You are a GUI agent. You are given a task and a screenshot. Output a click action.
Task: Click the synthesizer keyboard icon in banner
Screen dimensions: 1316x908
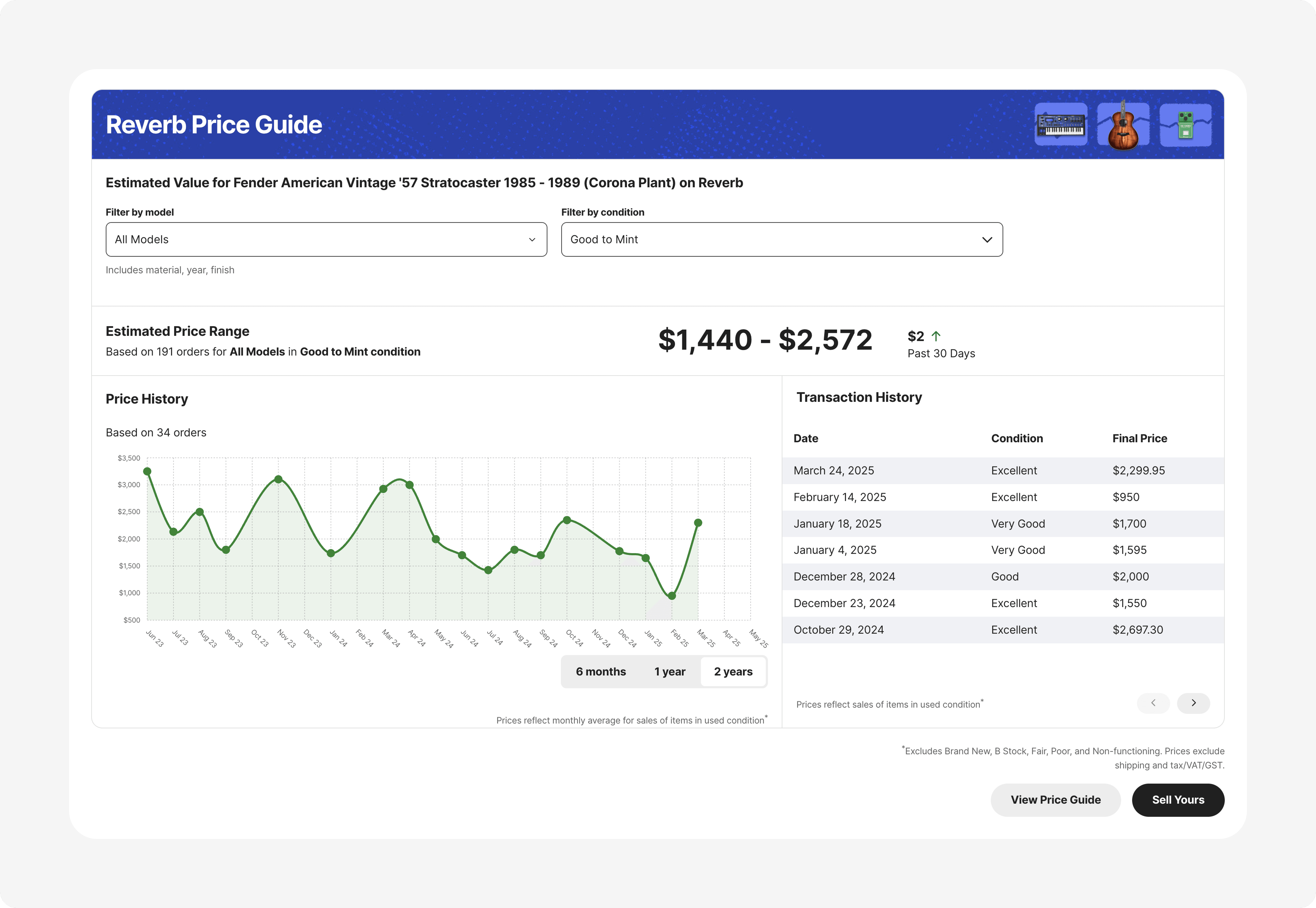coord(1061,125)
